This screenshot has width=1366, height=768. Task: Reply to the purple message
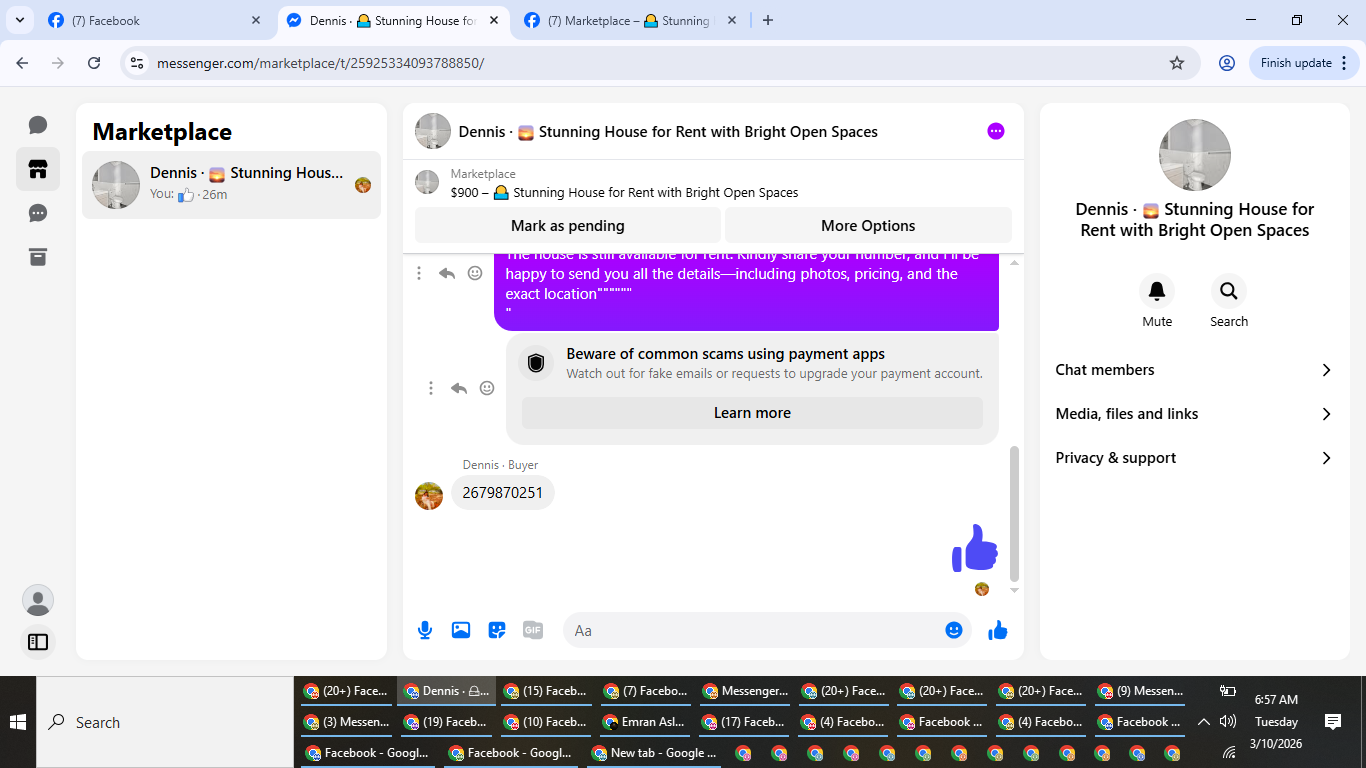click(447, 273)
